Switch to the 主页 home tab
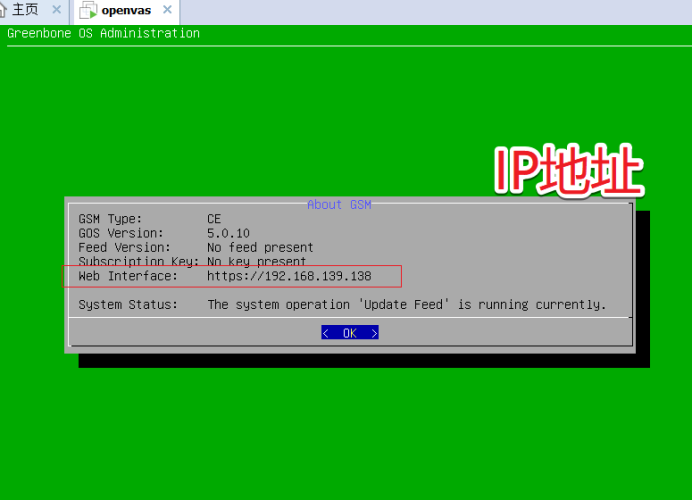Image resolution: width=693 pixels, height=501 pixels. tap(25, 10)
